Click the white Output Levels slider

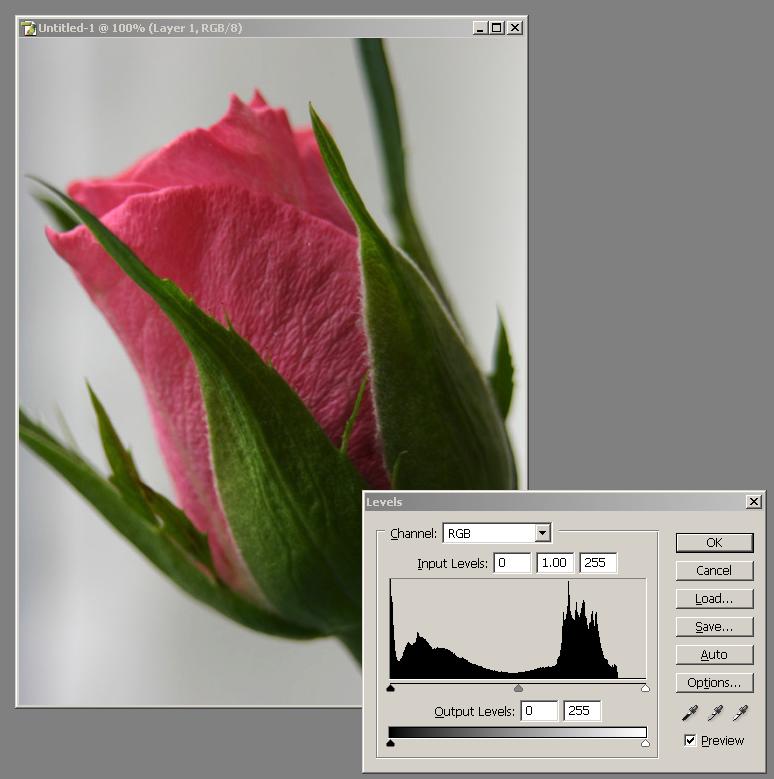click(645, 743)
